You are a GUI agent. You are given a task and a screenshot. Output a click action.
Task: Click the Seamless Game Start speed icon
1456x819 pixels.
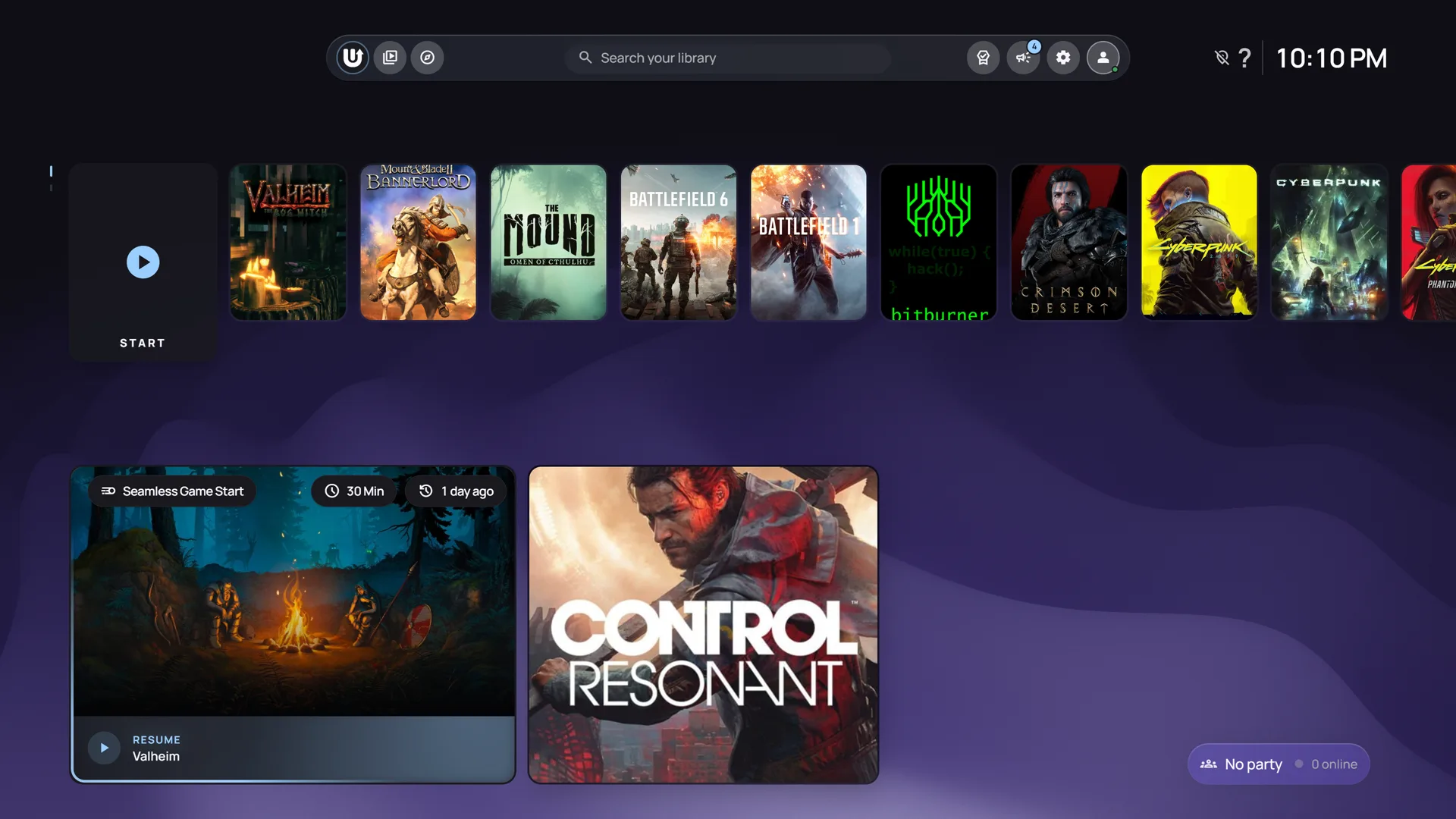tap(108, 491)
